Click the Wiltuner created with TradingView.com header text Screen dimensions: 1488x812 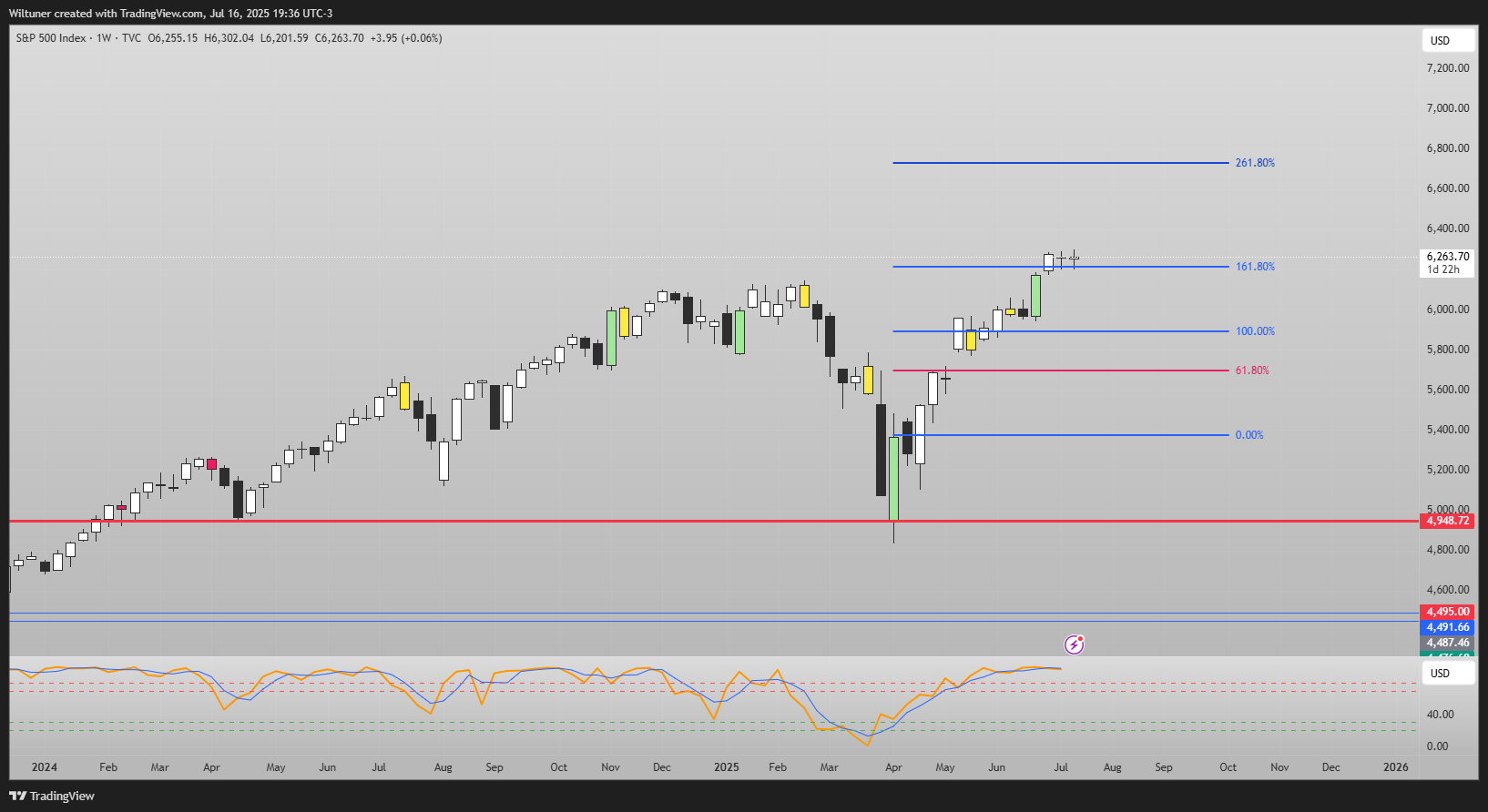click(170, 14)
